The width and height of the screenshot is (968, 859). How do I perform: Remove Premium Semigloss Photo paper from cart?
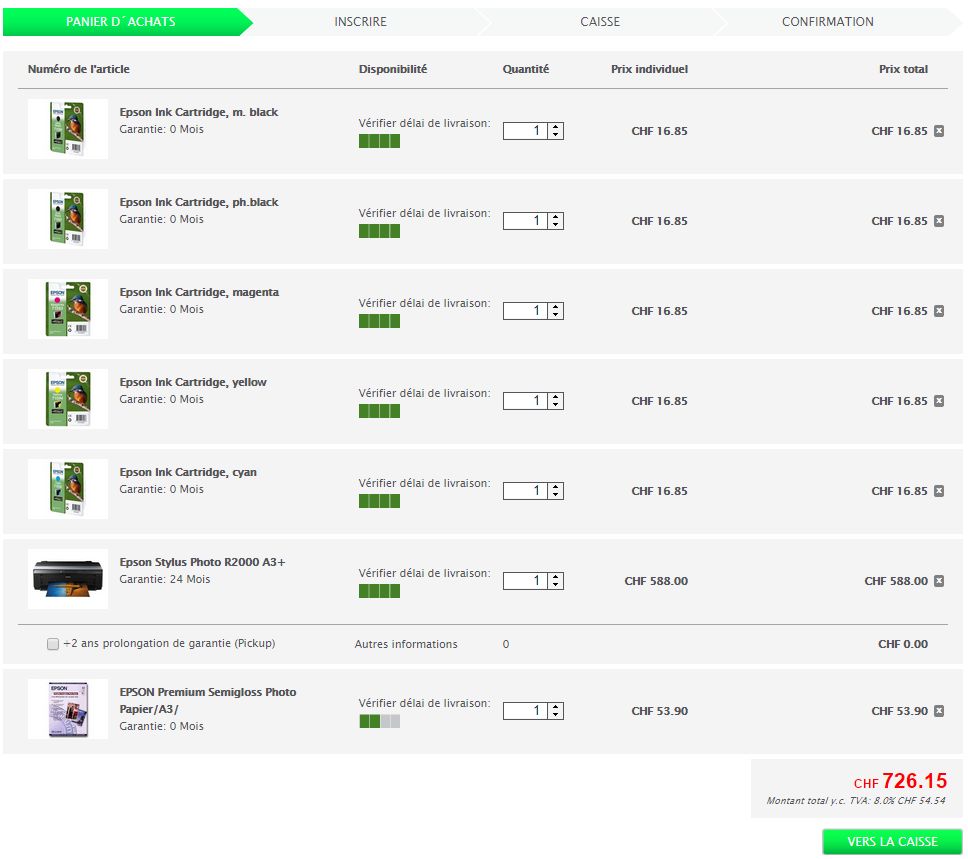pos(939,711)
